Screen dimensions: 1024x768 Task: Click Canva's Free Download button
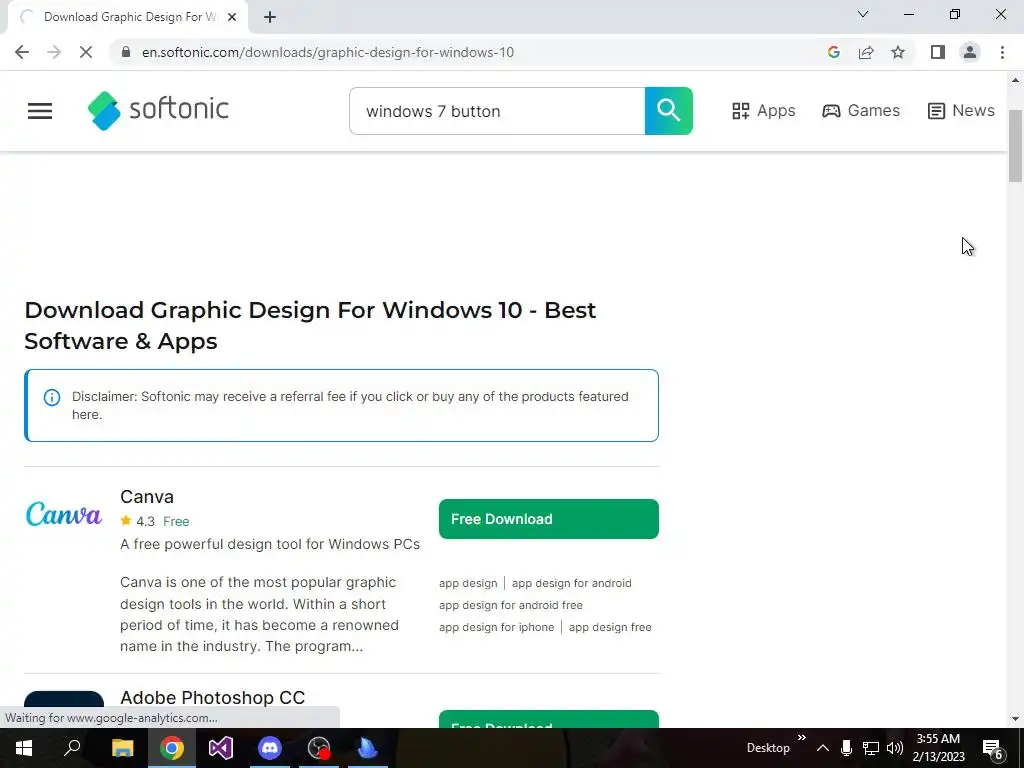(549, 519)
